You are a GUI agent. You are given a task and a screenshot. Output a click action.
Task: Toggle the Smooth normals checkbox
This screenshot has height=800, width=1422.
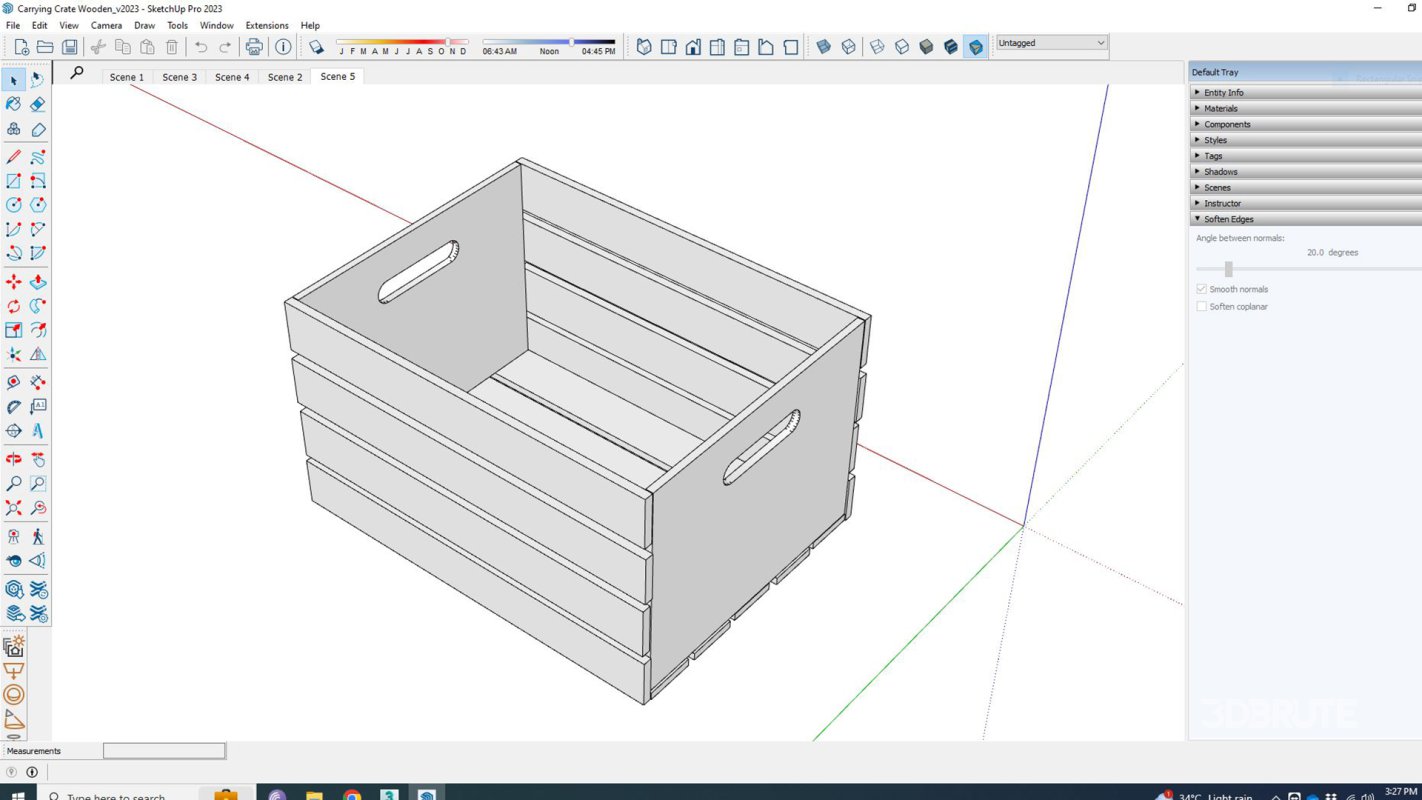1202,289
